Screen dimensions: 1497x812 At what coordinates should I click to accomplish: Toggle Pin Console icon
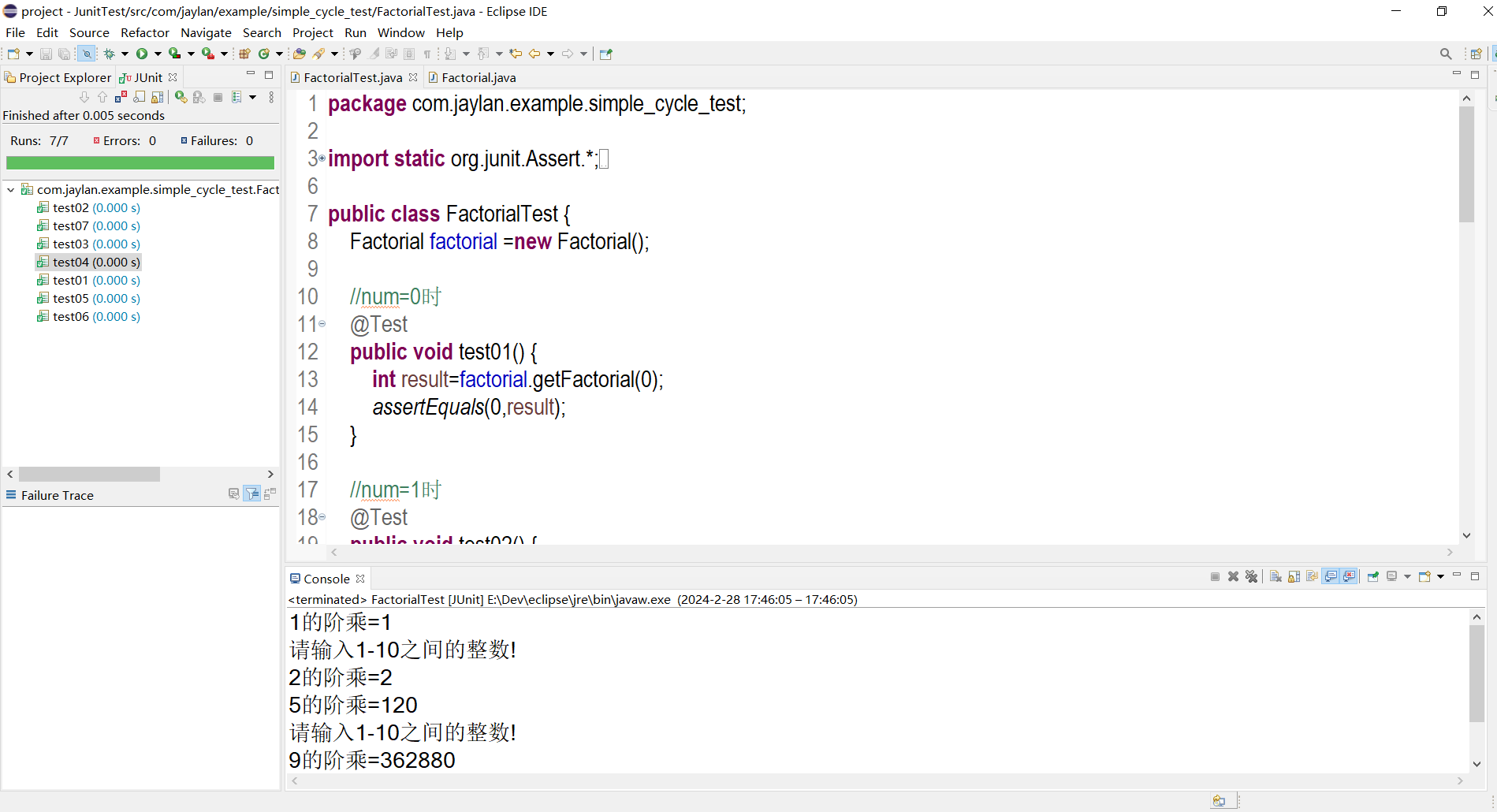pos(1373,576)
